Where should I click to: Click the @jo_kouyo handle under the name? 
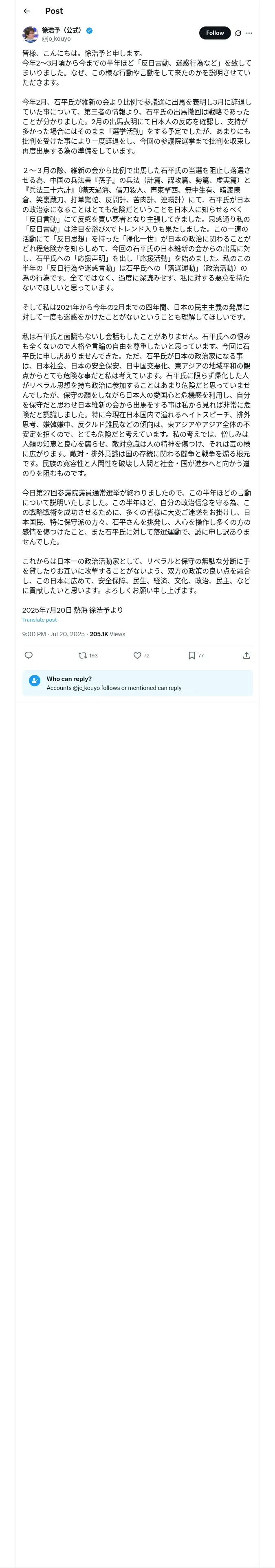[x=56, y=38]
